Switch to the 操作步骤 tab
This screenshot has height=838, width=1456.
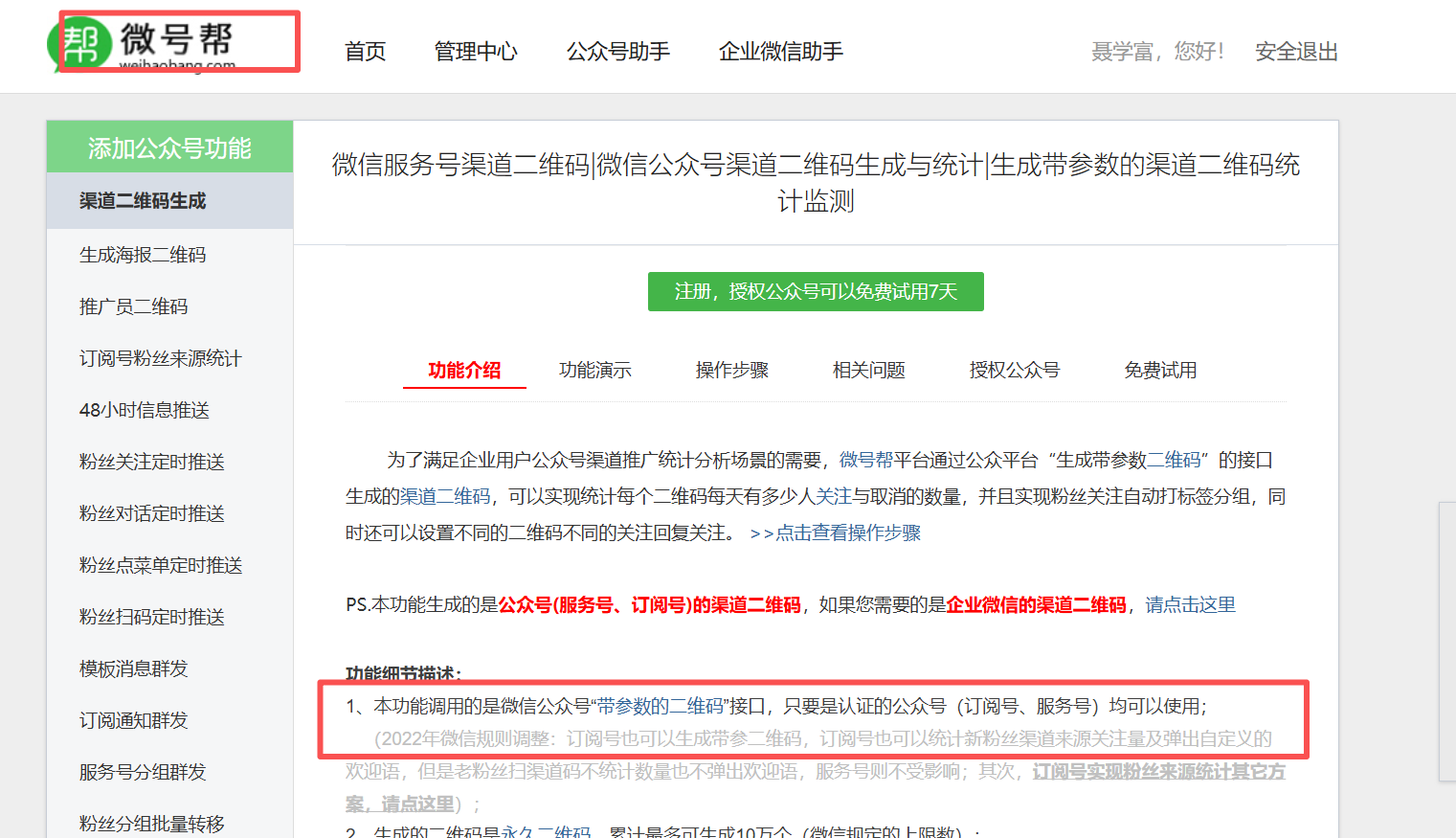click(732, 371)
